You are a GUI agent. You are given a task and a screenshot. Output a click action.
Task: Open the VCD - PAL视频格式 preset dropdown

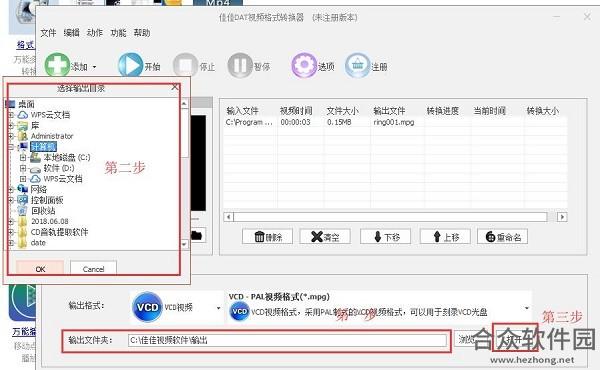click(527, 308)
